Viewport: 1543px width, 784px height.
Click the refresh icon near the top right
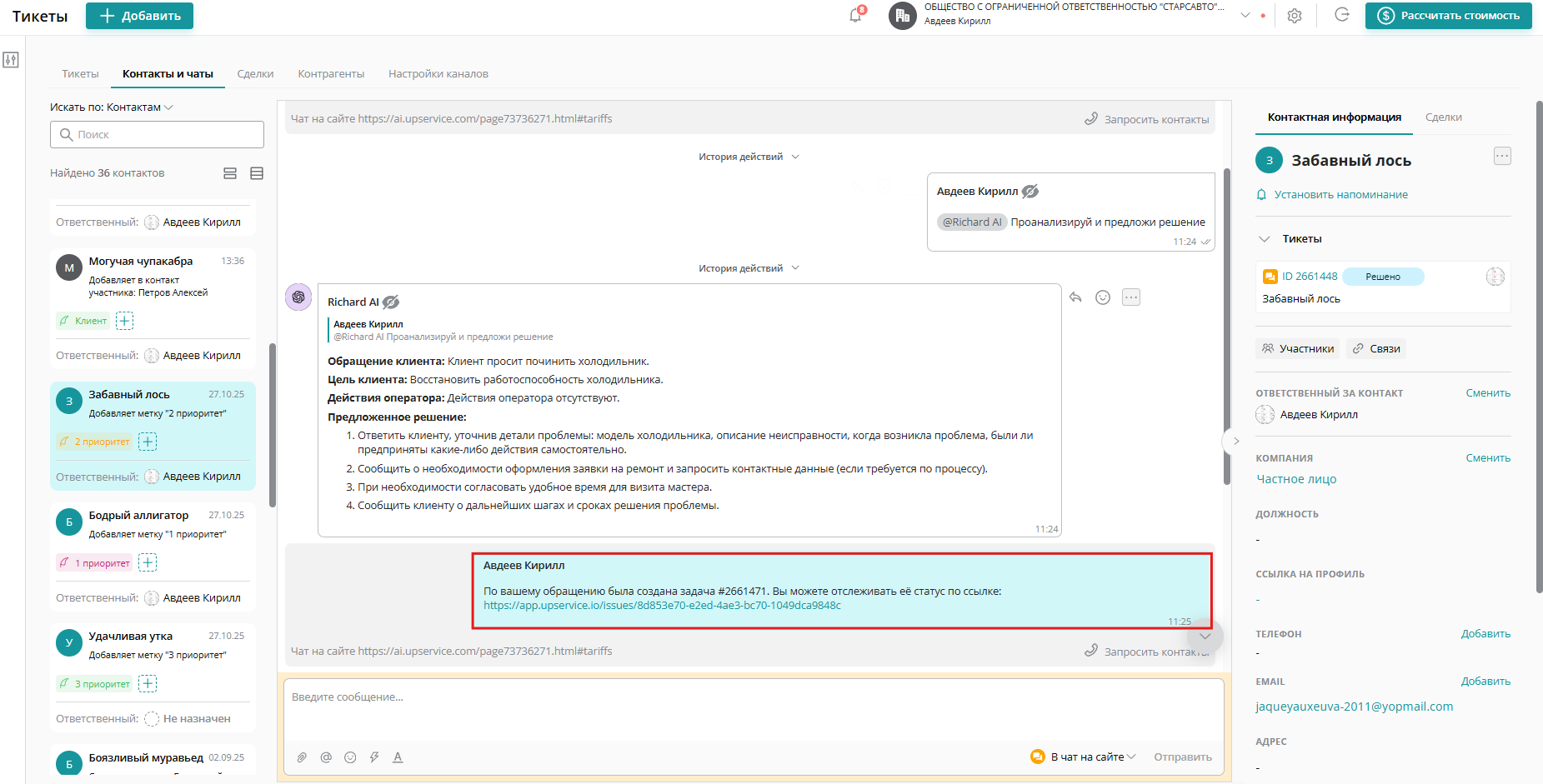point(1342,15)
